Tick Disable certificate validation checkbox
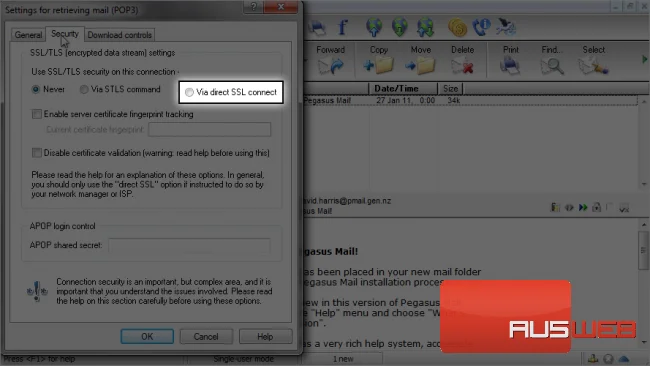Viewport: 650px width, 366px height. [x=37, y=153]
